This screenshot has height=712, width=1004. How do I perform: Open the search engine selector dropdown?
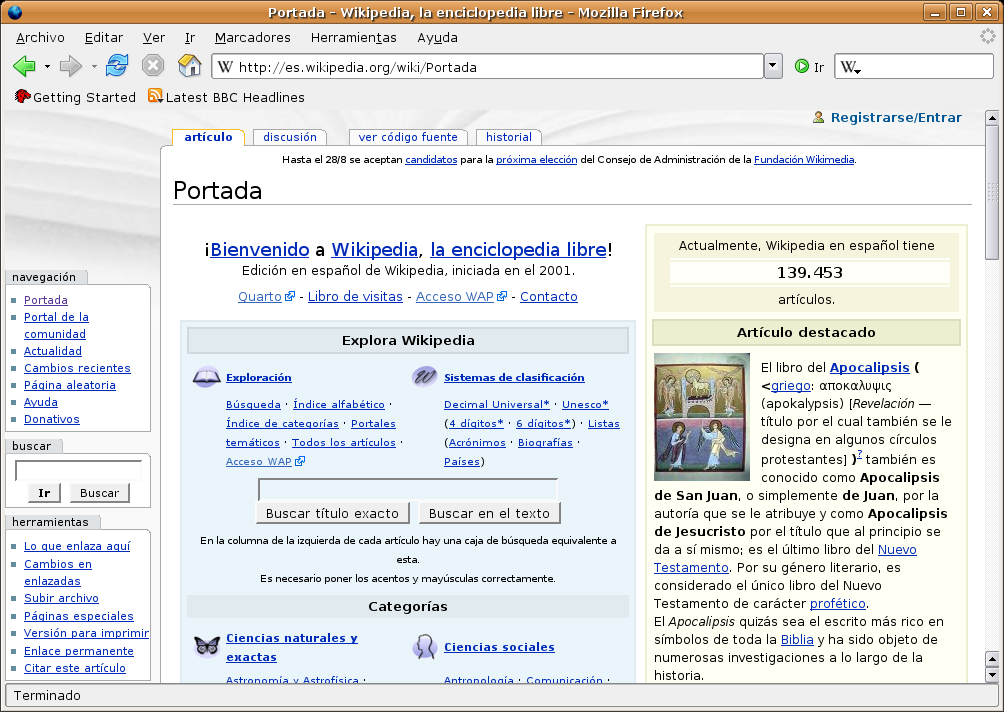click(x=850, y=67)
